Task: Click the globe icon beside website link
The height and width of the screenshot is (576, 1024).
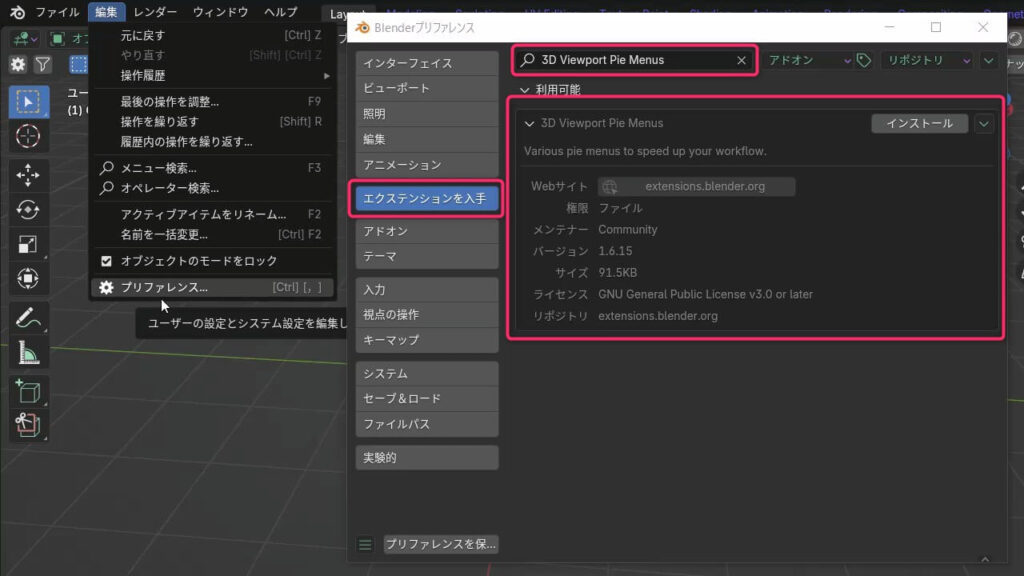Action: click(x=609, y=187)
